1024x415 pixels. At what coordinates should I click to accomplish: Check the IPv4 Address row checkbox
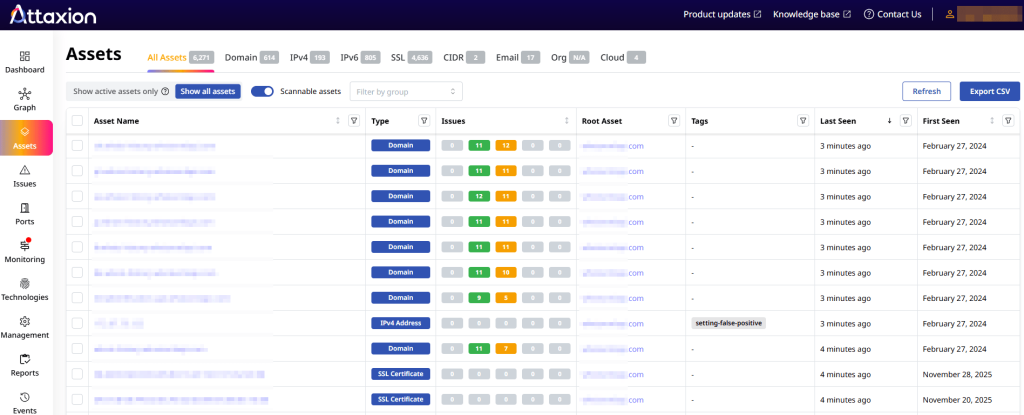click(x=78, y=323)
